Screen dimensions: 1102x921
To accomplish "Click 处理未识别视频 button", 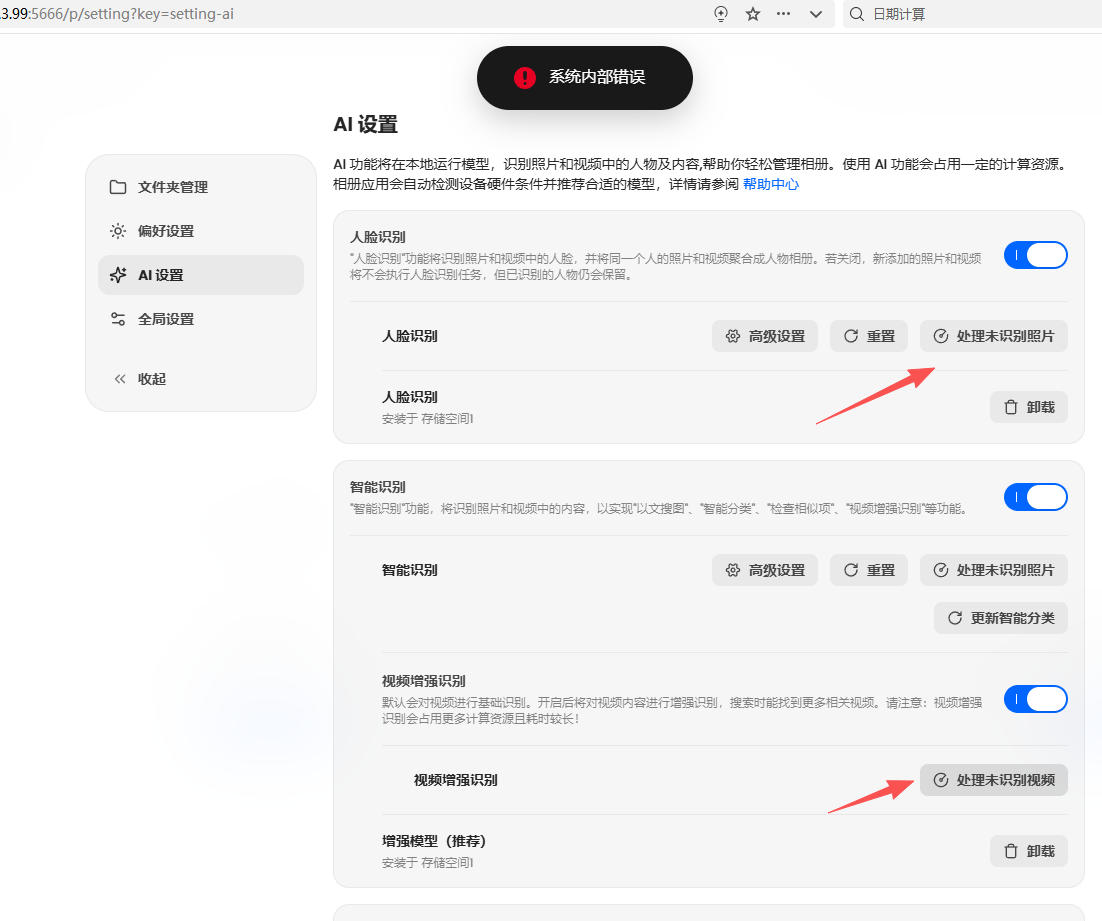I will [994, 780].
